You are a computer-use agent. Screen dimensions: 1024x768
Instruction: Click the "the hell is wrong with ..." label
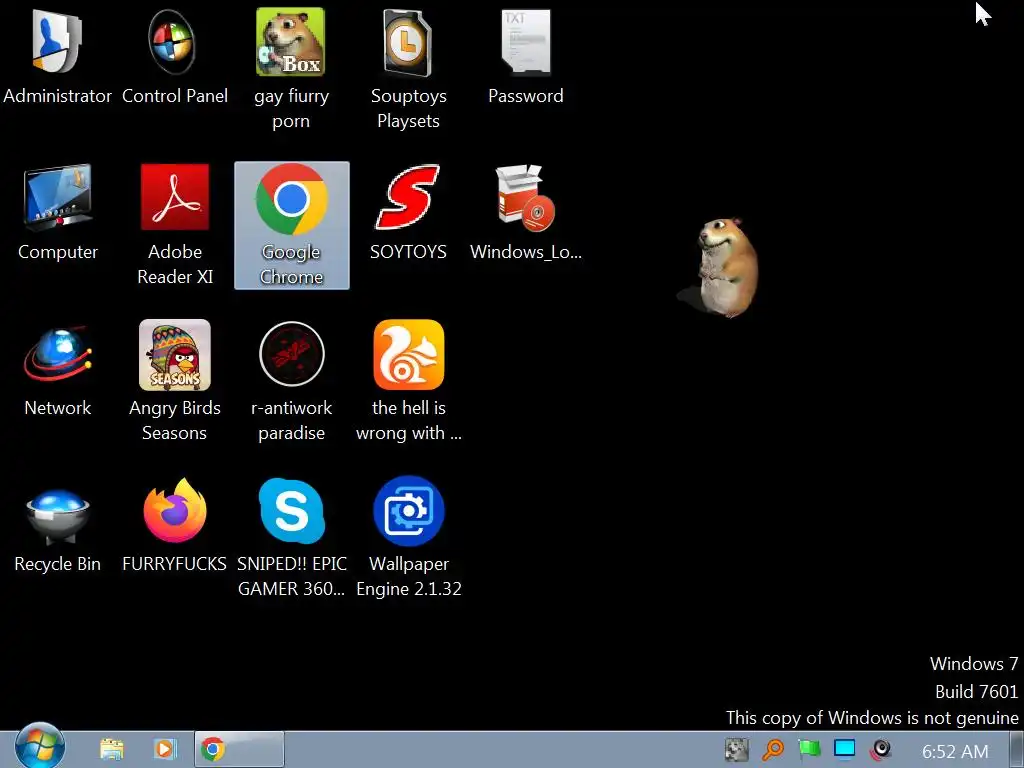pyautogui.click(x=409, y=420)
